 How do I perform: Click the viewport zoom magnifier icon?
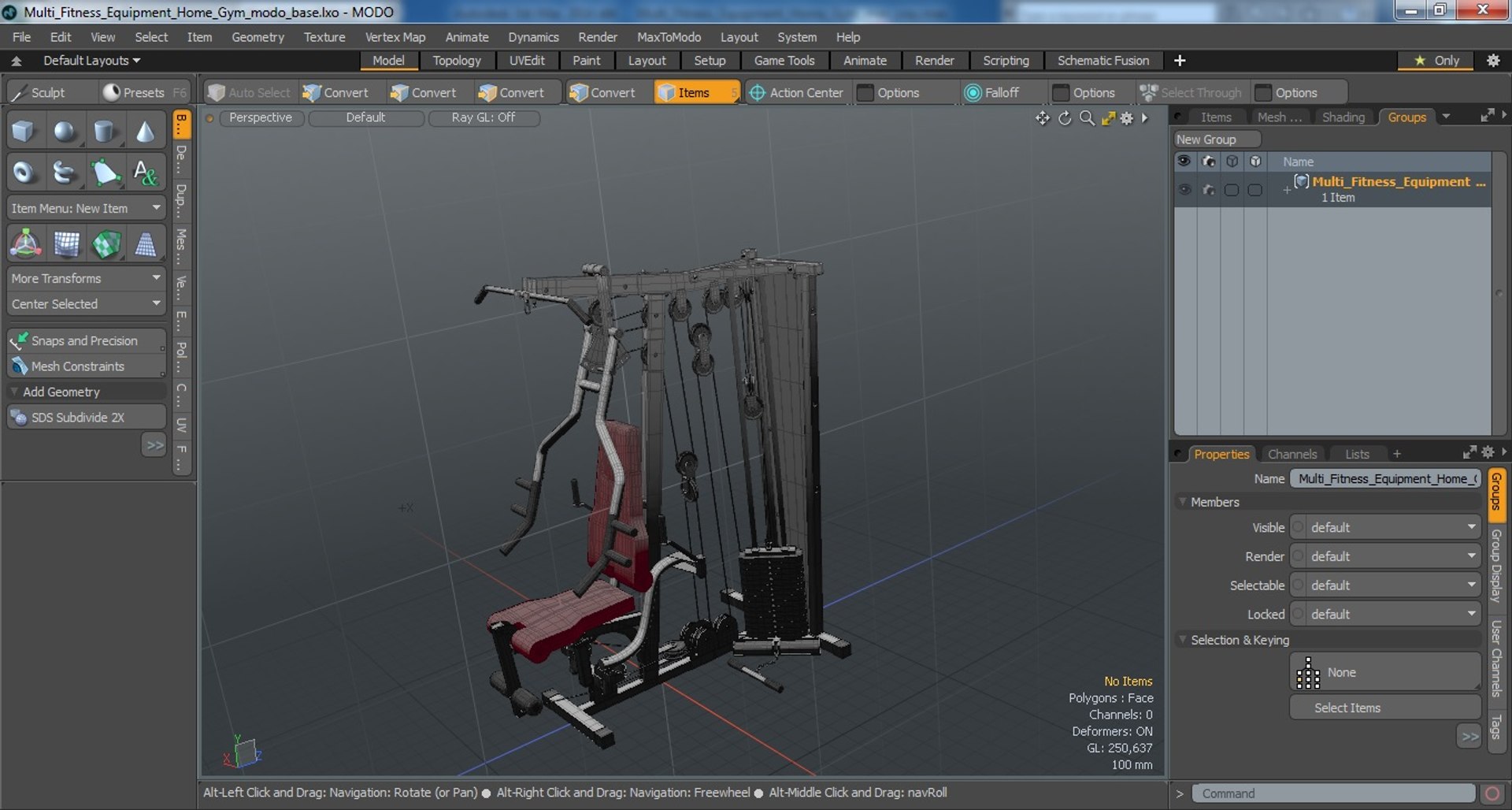point(1087,117)
